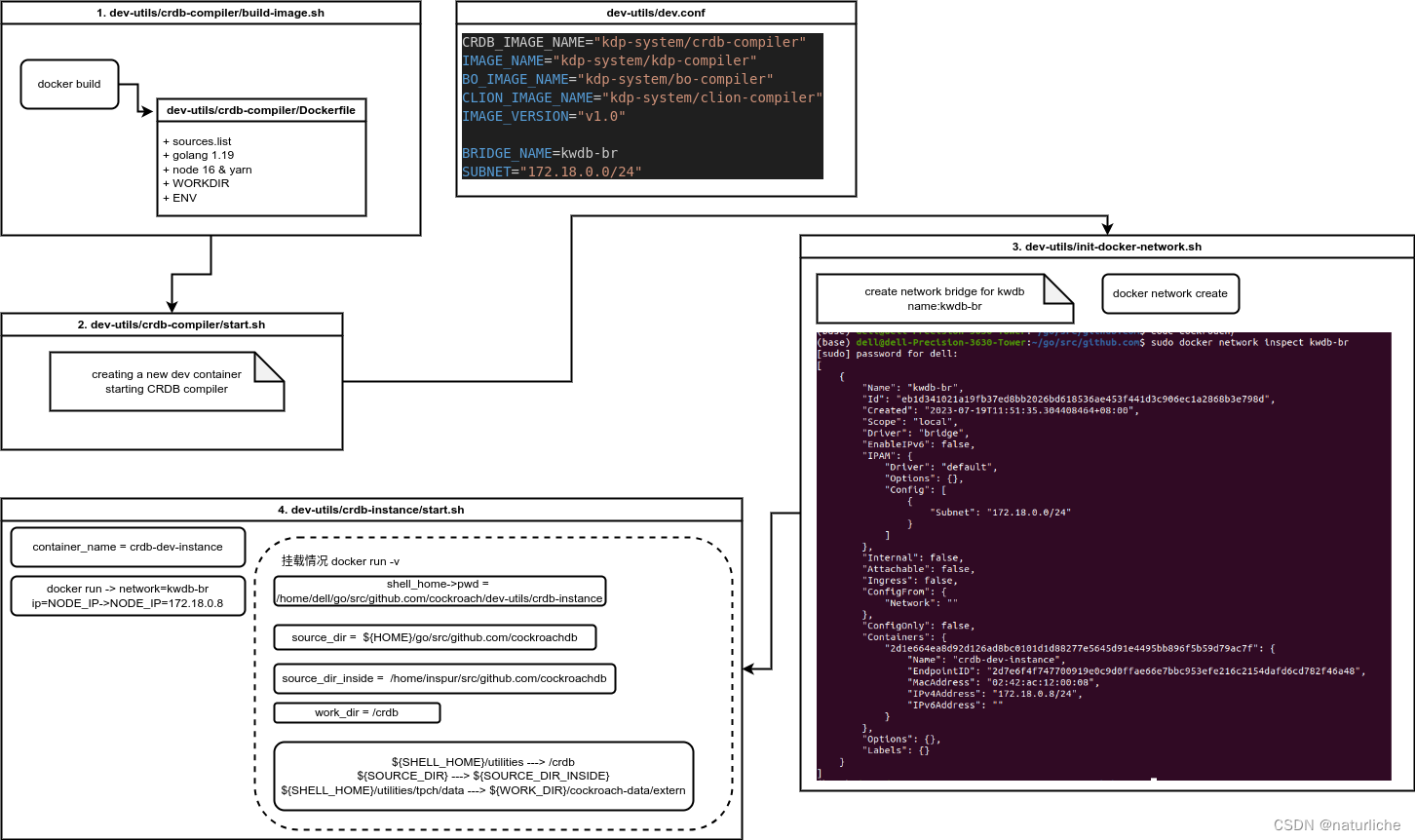
Task: Select '+ node 16 & yarn' line
Action: point(208,170)
